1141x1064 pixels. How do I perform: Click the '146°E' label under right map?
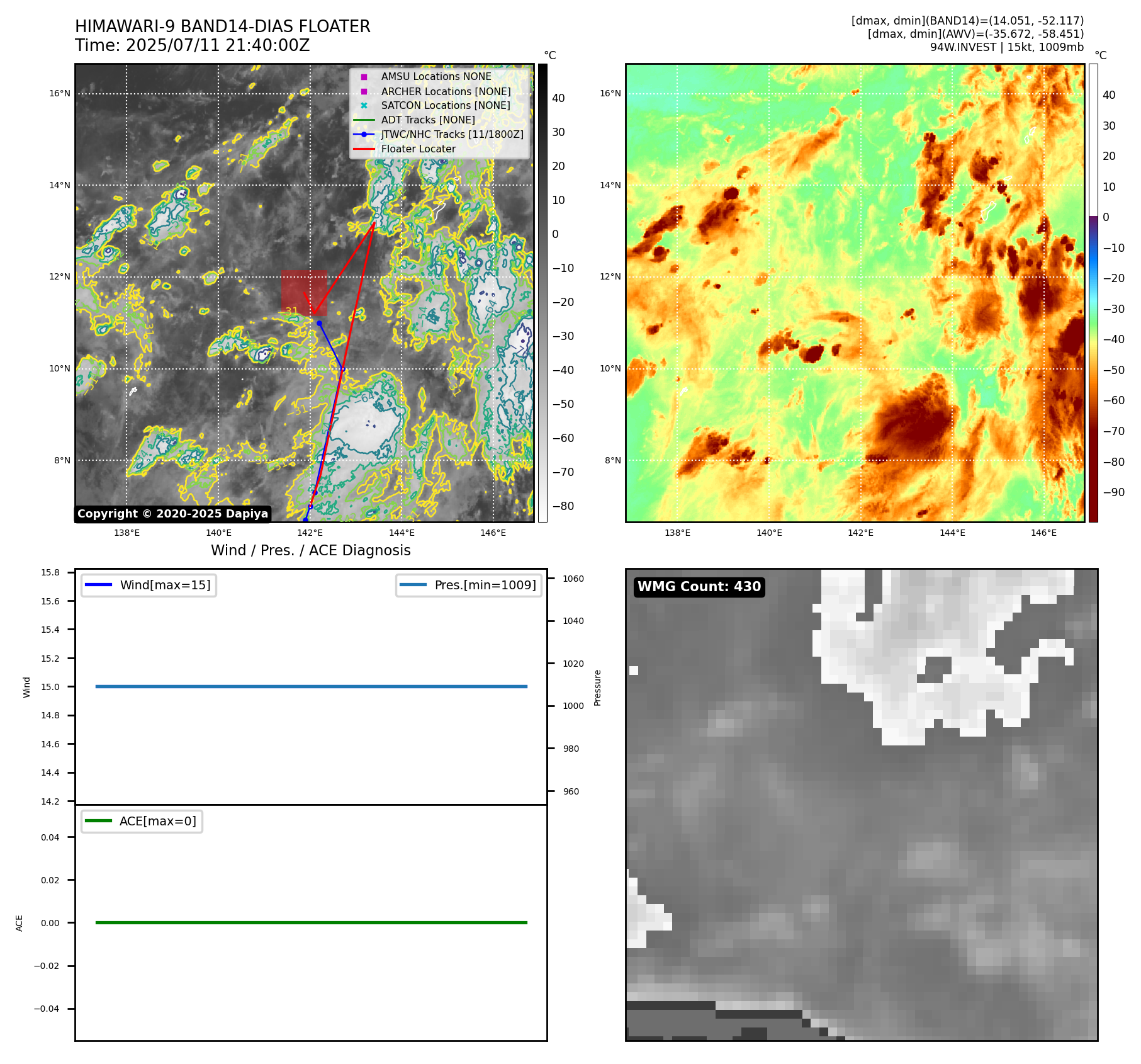(x=1043, y=533)
